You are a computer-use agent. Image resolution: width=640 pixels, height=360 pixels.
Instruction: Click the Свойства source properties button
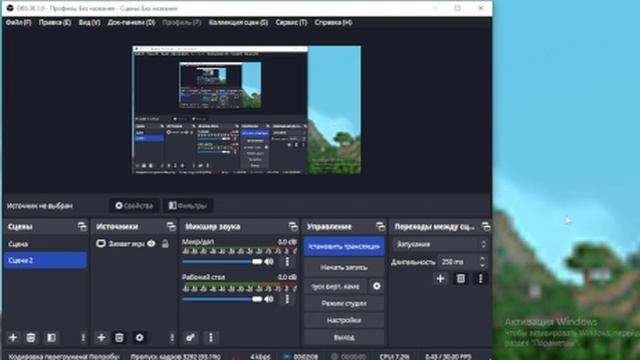[134, 206]
